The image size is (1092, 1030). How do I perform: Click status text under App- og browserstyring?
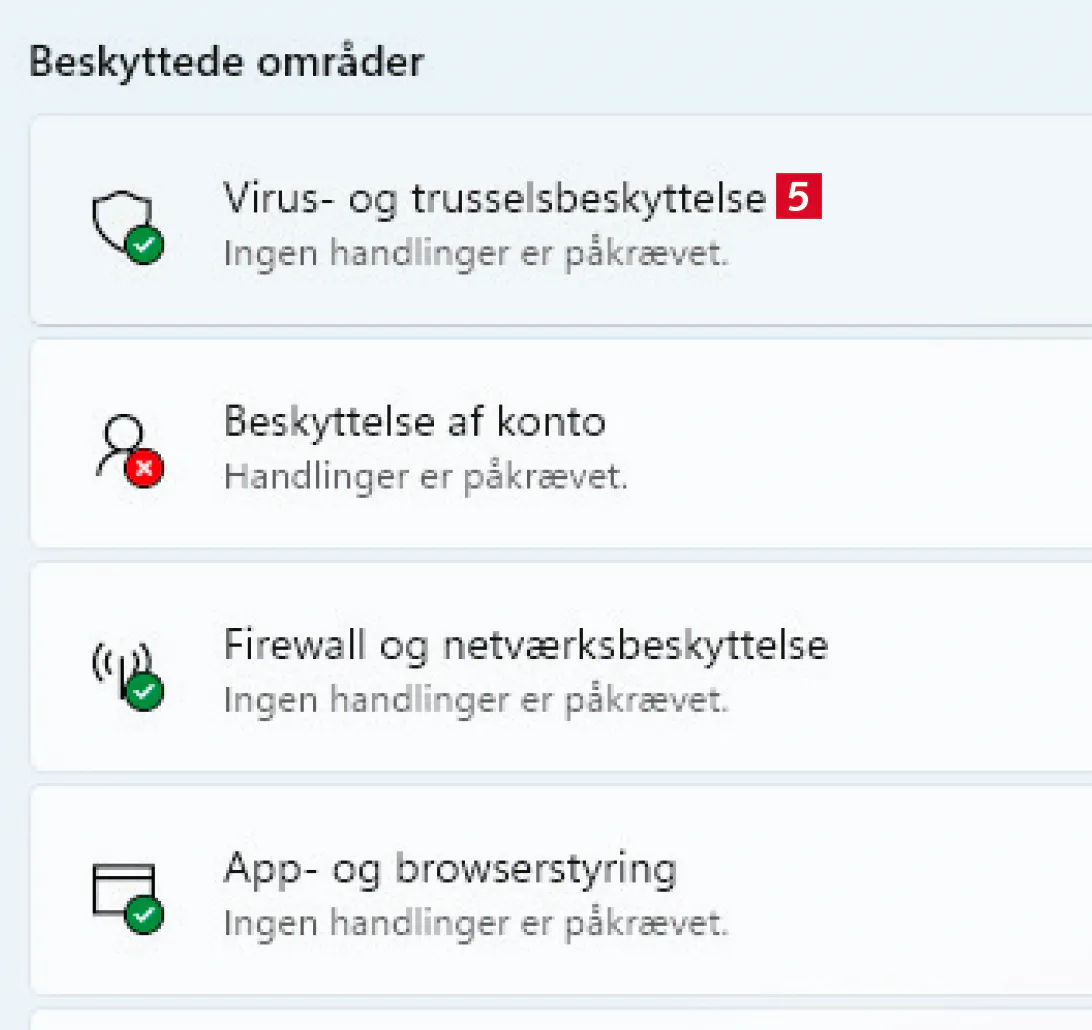pyautogui.click(x=476, y=923)
